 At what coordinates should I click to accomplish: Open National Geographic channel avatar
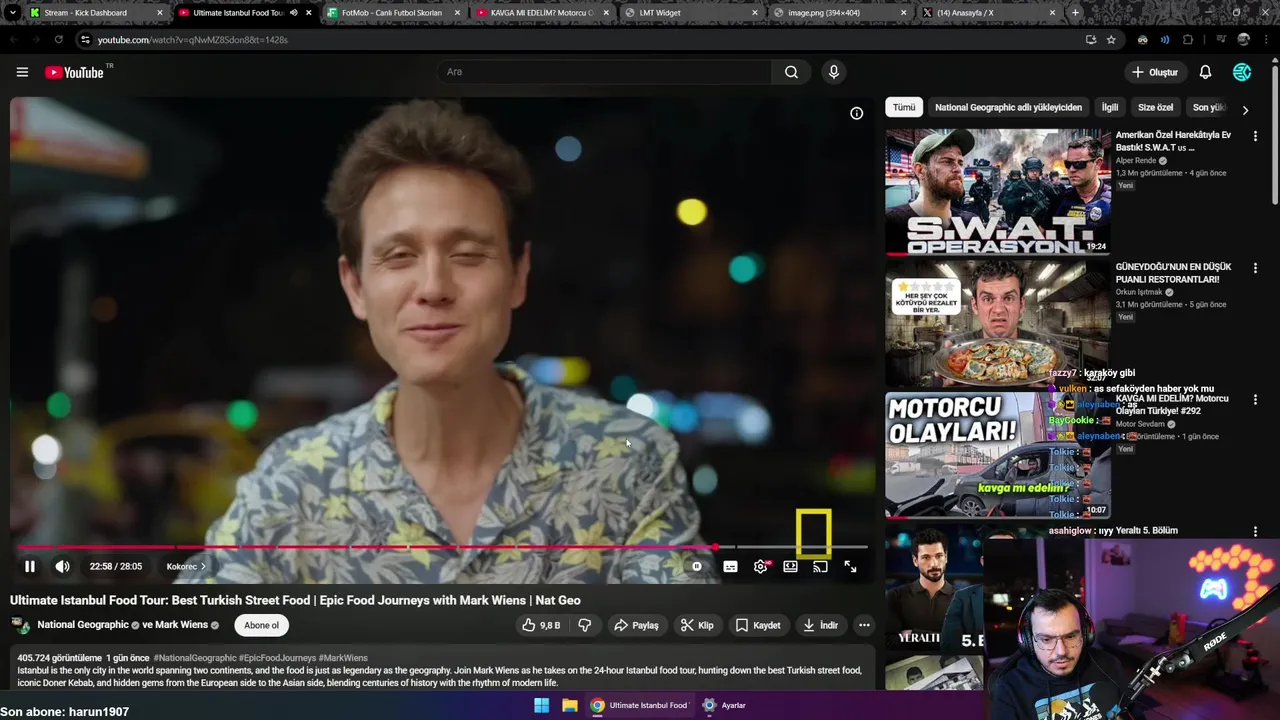pos(20,625)
